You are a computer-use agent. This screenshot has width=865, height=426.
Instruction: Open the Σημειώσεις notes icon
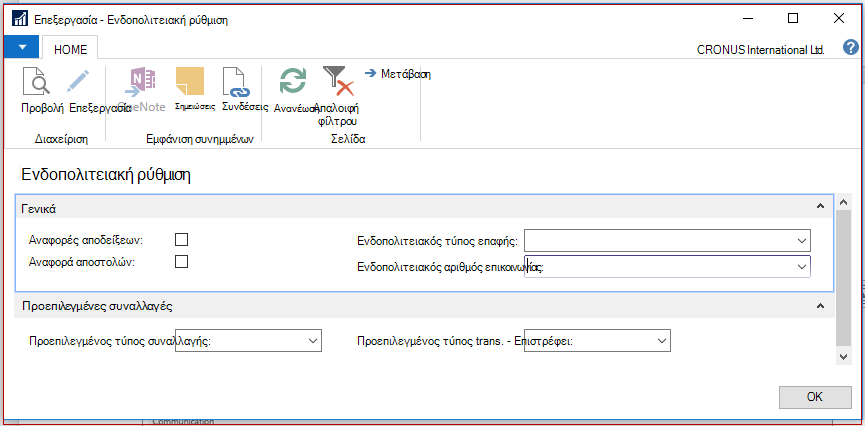point(189,81)
